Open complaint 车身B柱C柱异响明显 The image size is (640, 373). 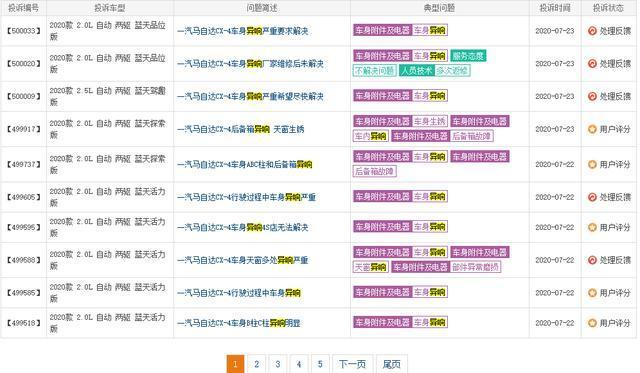click(x=239, y=323)
